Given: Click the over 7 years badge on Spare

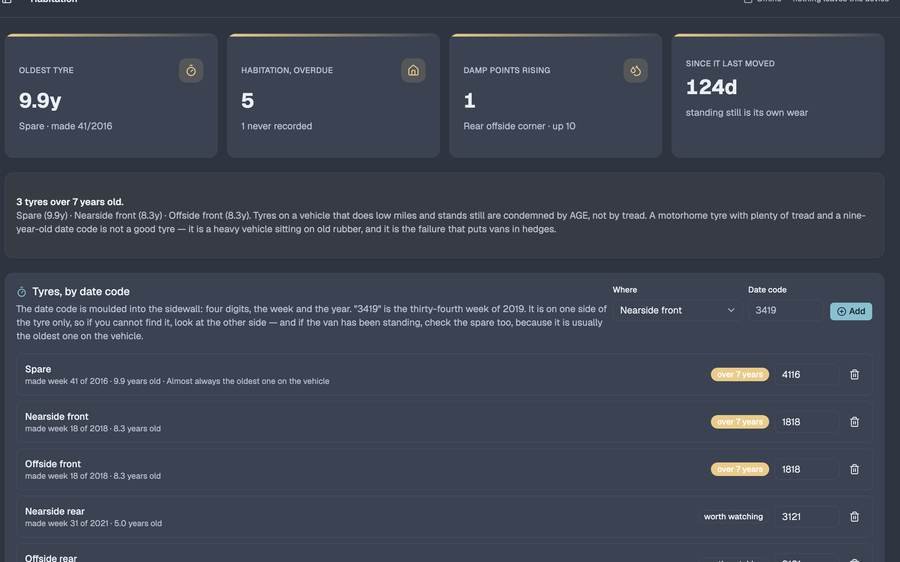Looking at the screenshot, I should 740,374.
